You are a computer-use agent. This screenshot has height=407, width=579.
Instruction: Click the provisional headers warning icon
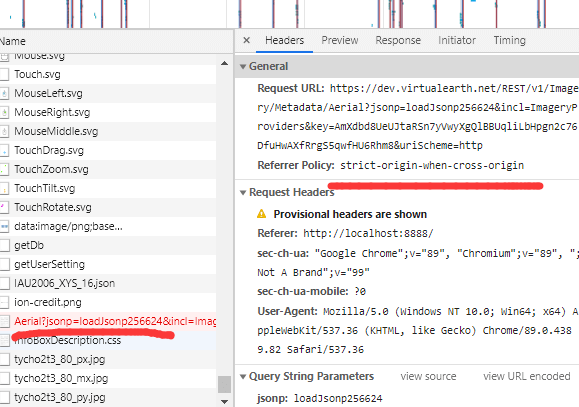[261, 214]
